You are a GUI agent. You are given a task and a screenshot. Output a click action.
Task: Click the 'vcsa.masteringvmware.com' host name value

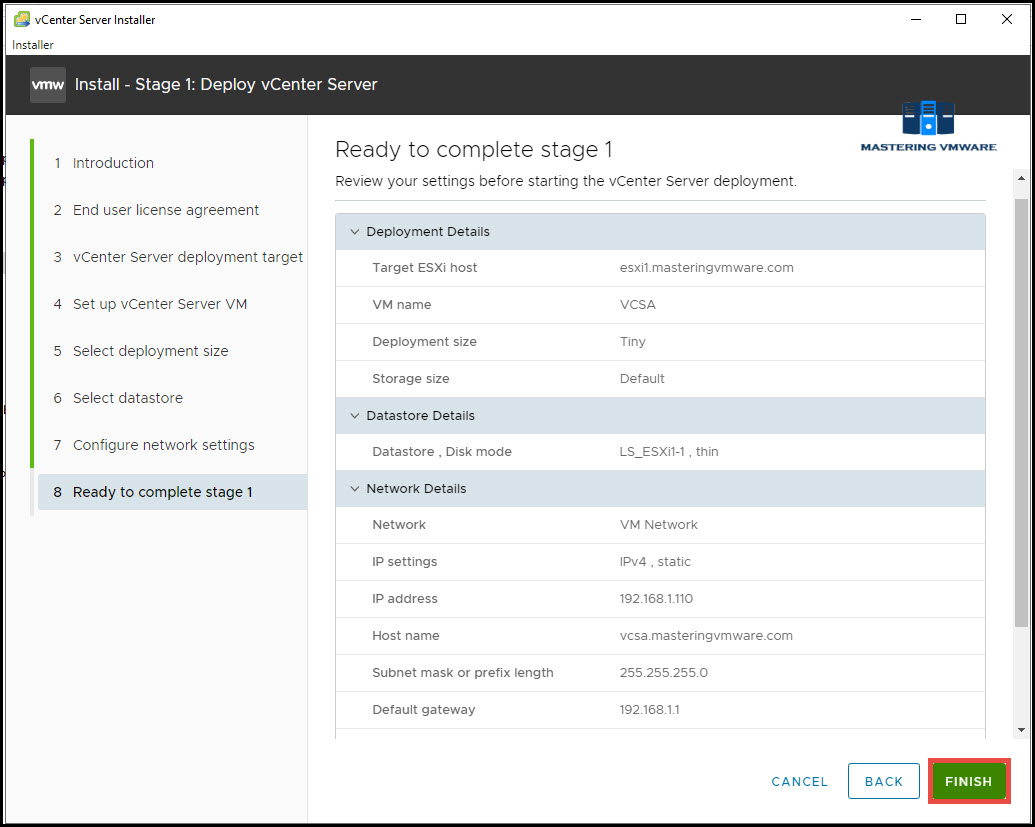point(706,636)
